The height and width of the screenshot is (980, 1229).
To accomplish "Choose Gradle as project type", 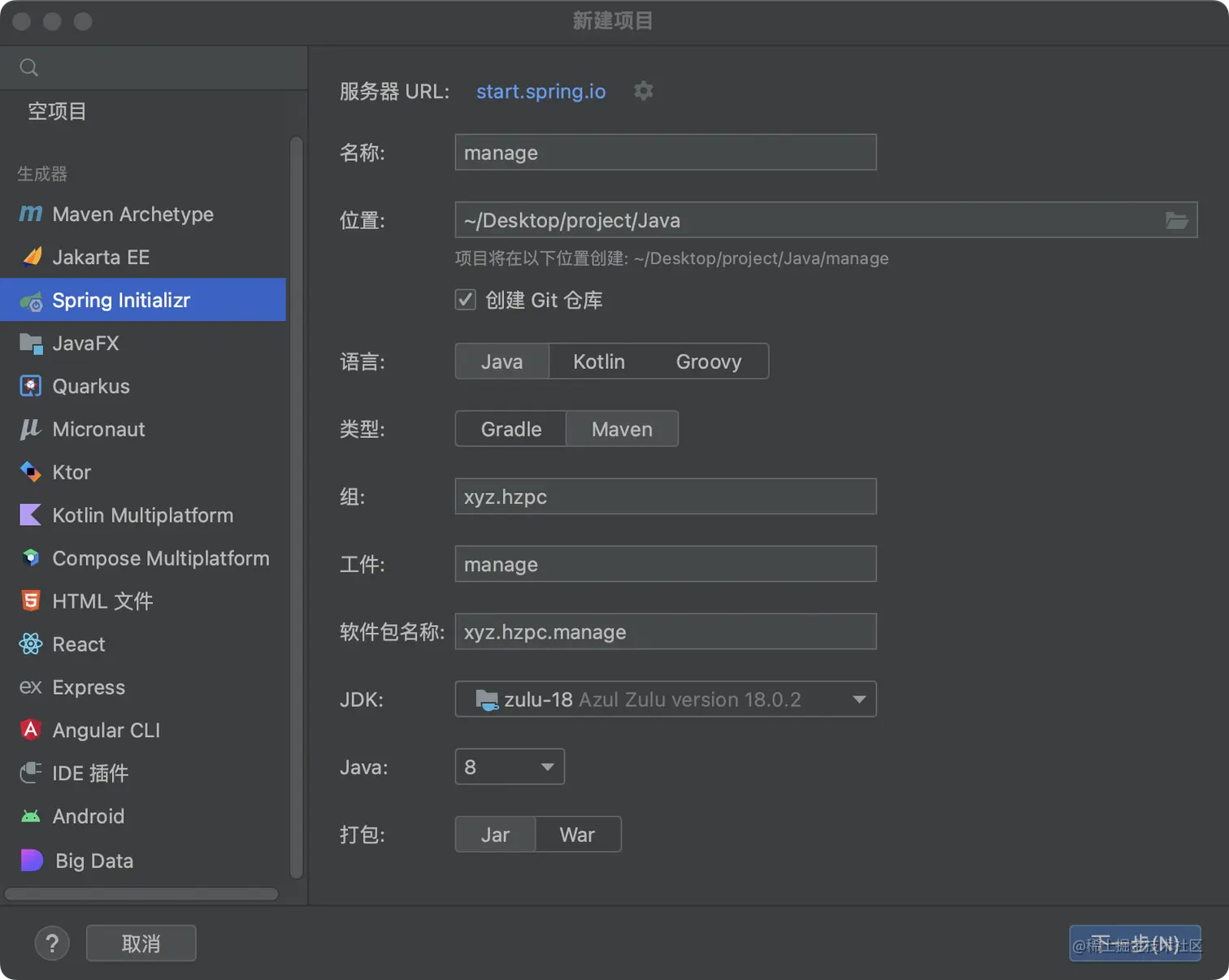I will coord(511,429).
